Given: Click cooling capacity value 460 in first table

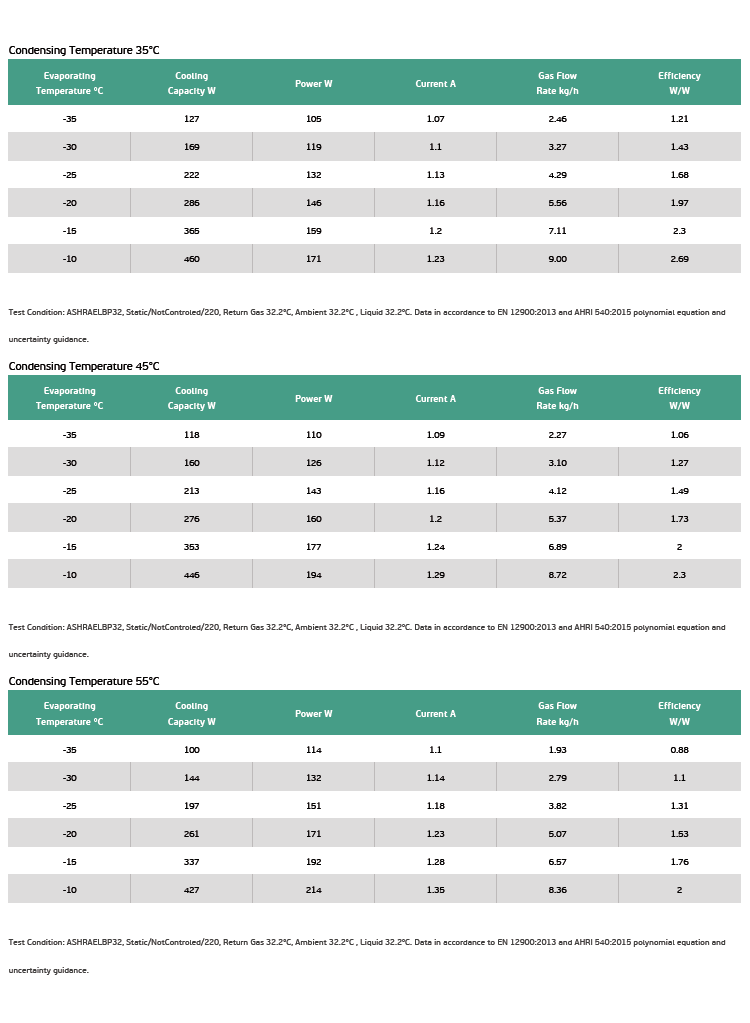Looking at the screenshot, I should 192,259.
